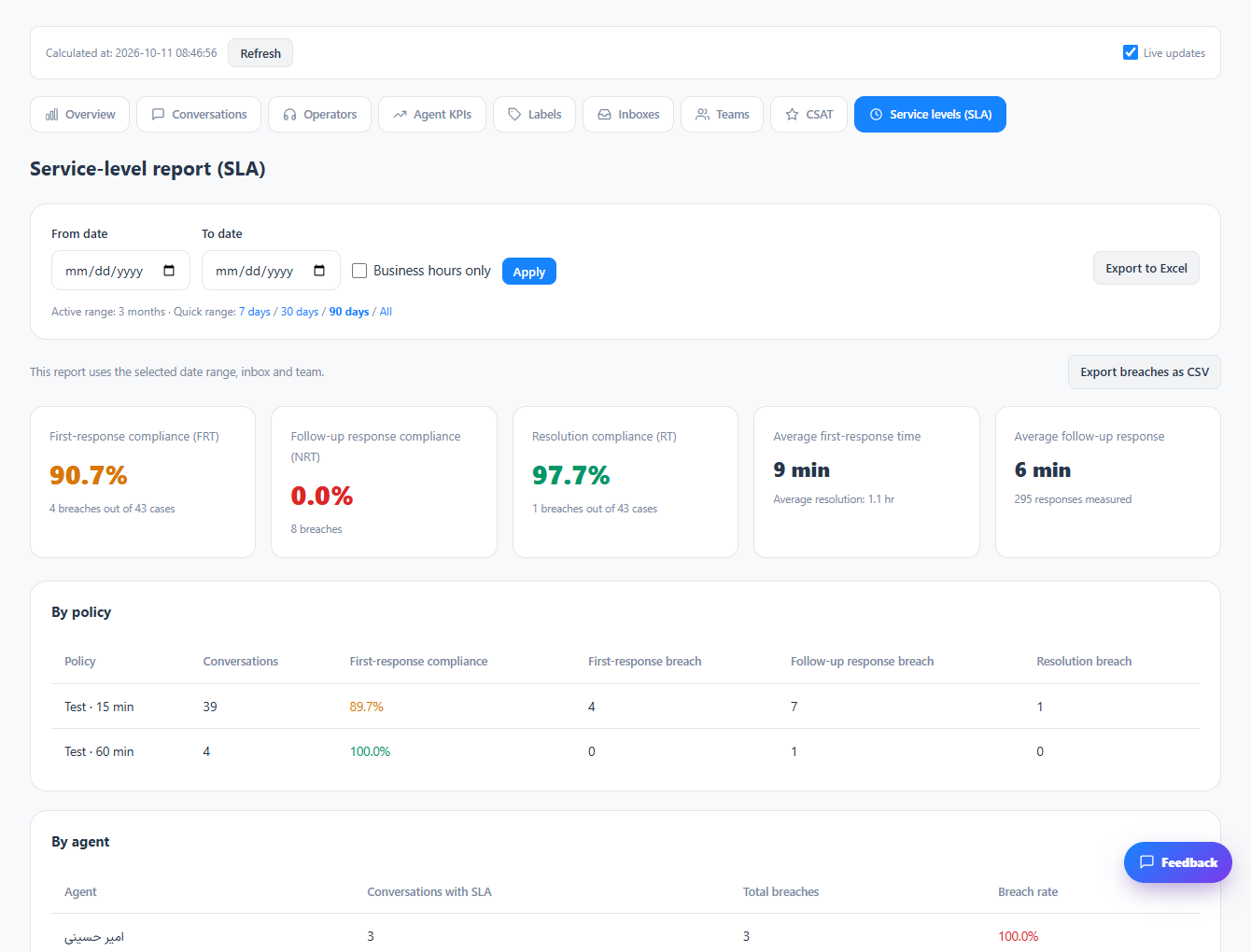Click the tag icon on Labels tab
Screen dimensions: 1251x952
(x=514, y=115)
